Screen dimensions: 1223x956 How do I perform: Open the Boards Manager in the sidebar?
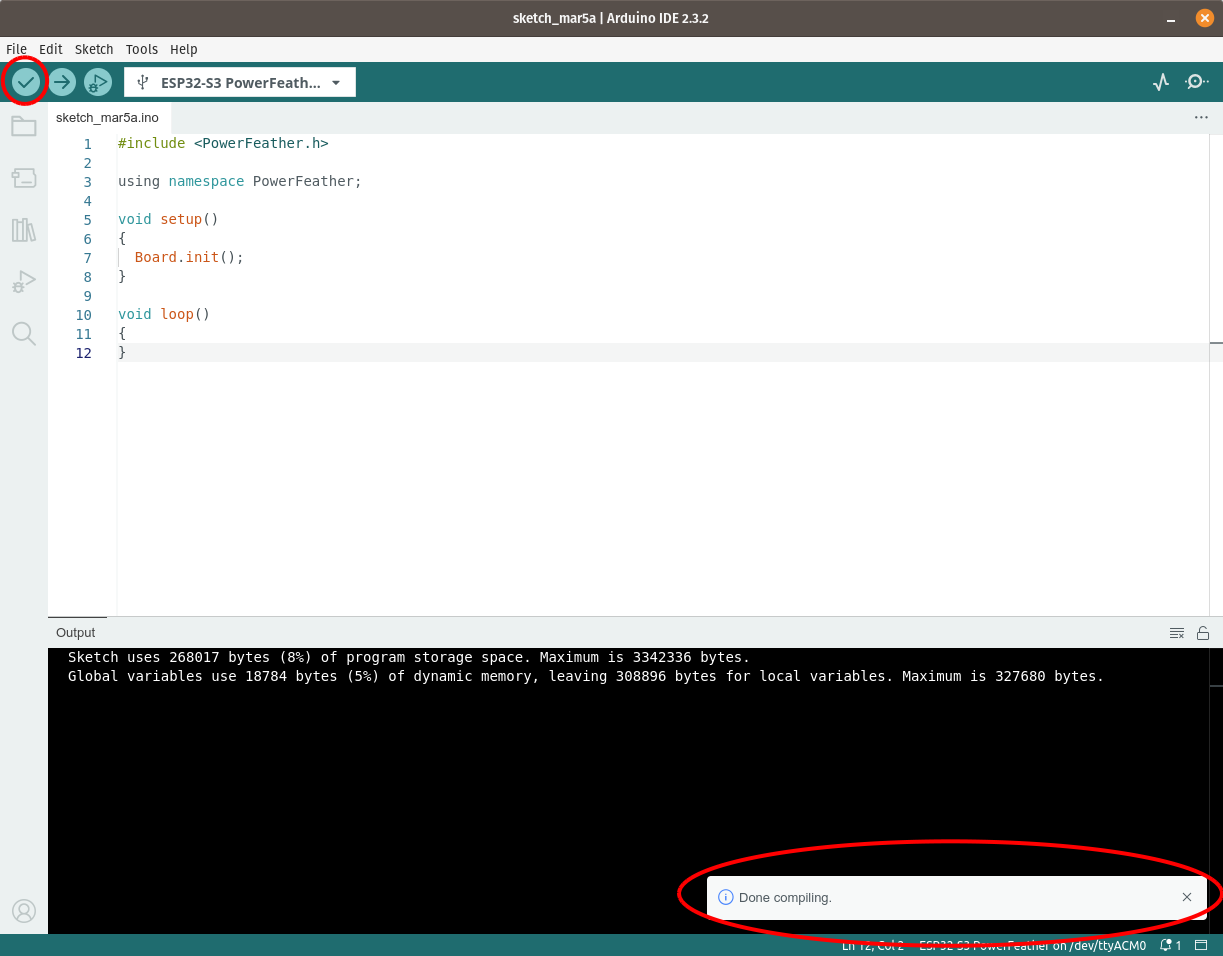click(24, 178)
